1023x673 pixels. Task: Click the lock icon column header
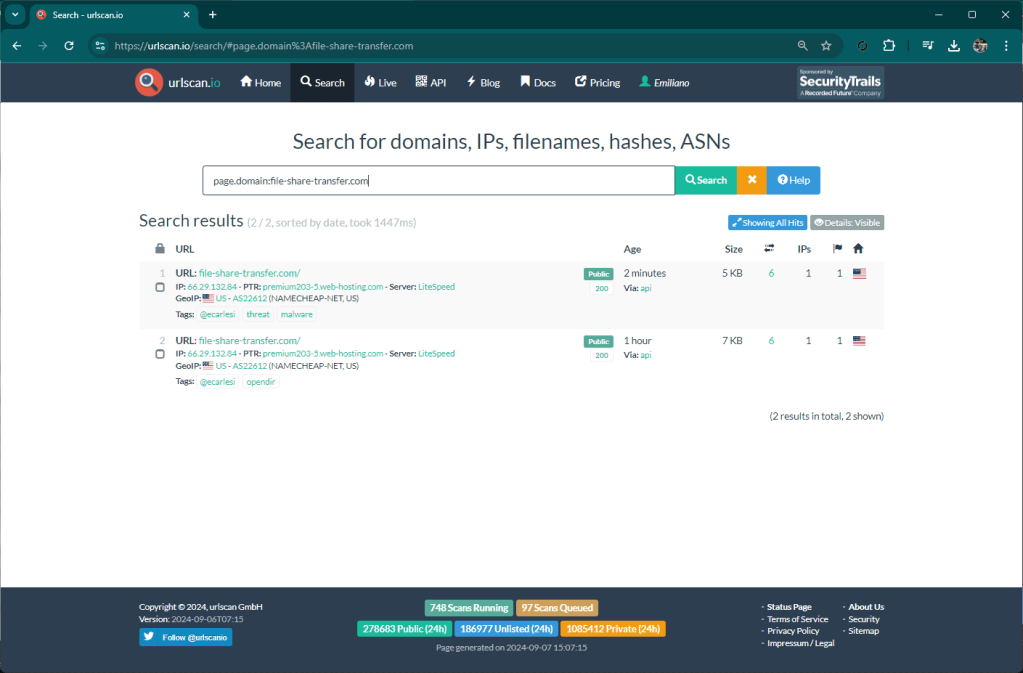click(x=160, y=249)
